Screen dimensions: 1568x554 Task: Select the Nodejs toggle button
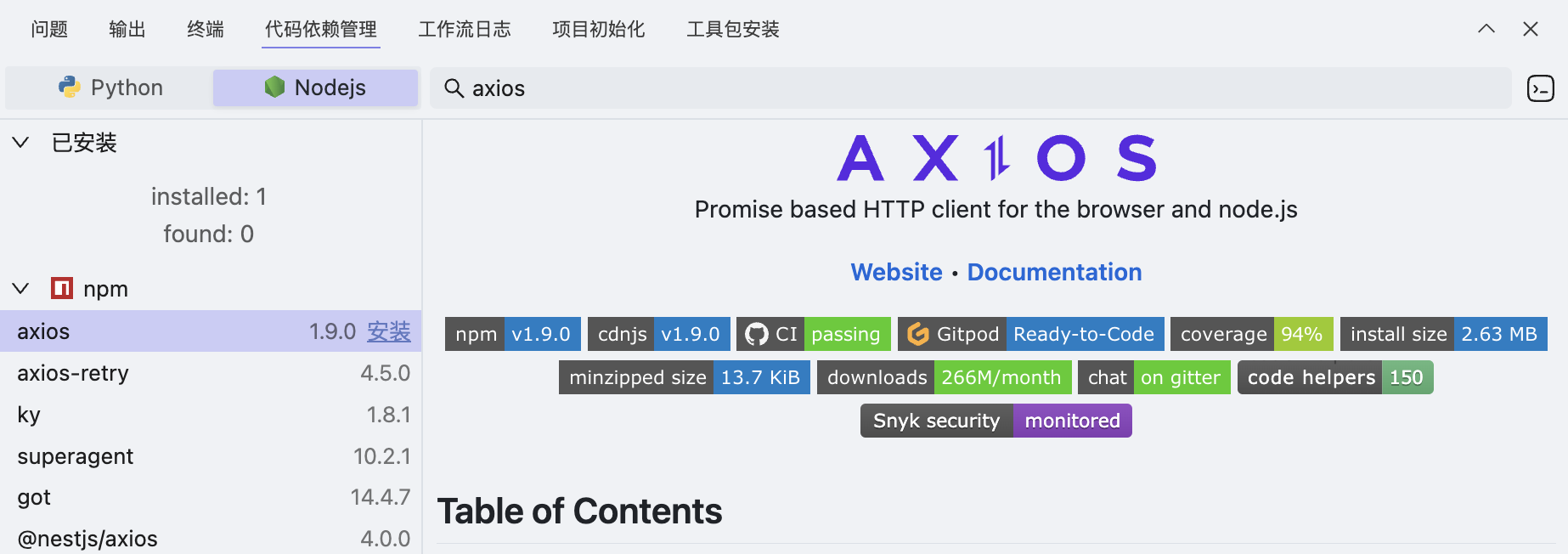click(315, 88)
